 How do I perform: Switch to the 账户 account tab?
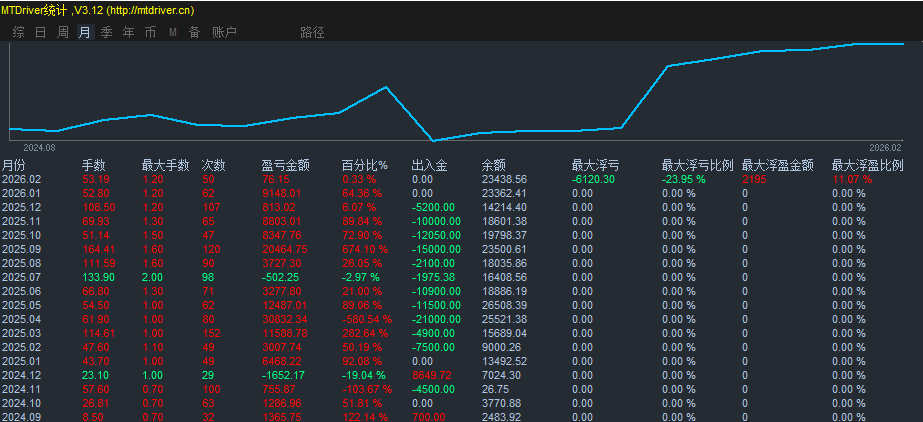(224, 32)
